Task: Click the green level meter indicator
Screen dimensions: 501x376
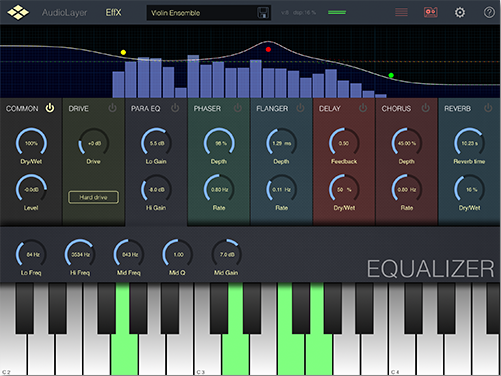Action: pyautogui.click(x=337, y=13)
